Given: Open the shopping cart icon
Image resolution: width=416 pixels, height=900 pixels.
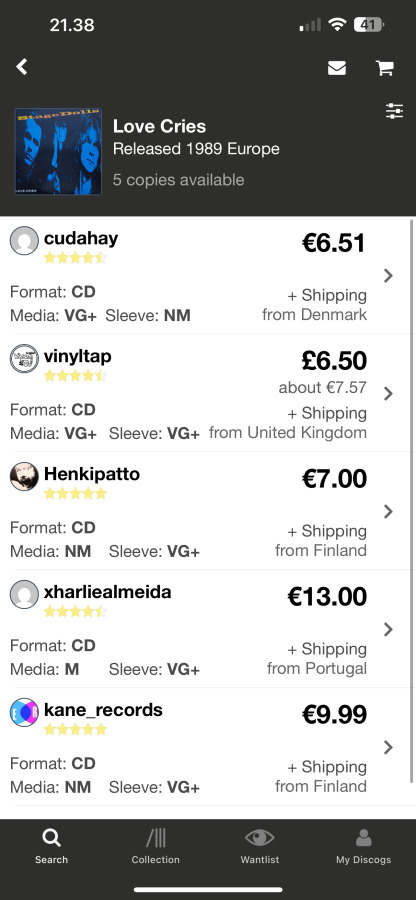Looking at the screenshot, I should (384, 68).
